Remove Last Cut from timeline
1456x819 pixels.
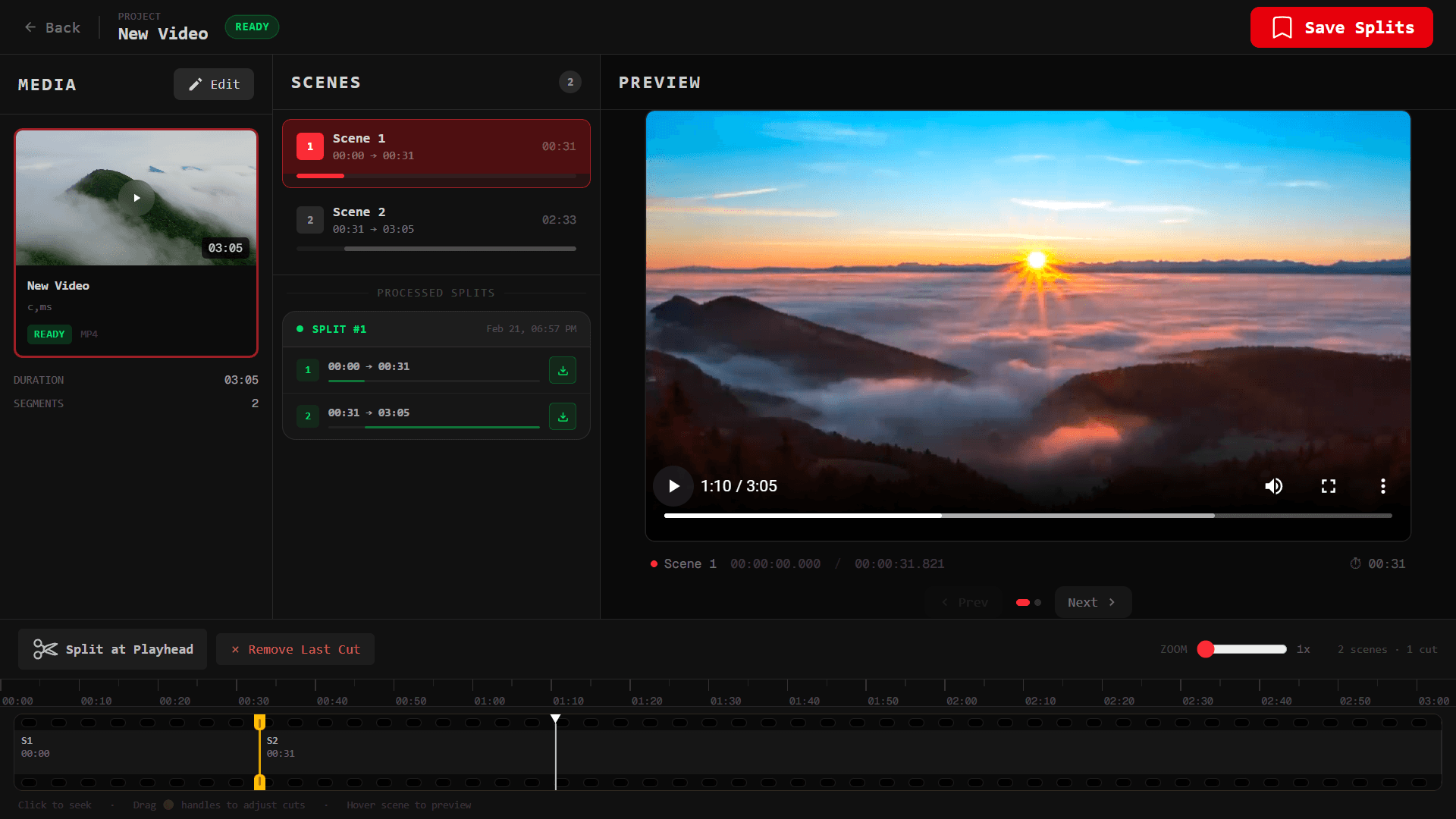tap(296, 649)
